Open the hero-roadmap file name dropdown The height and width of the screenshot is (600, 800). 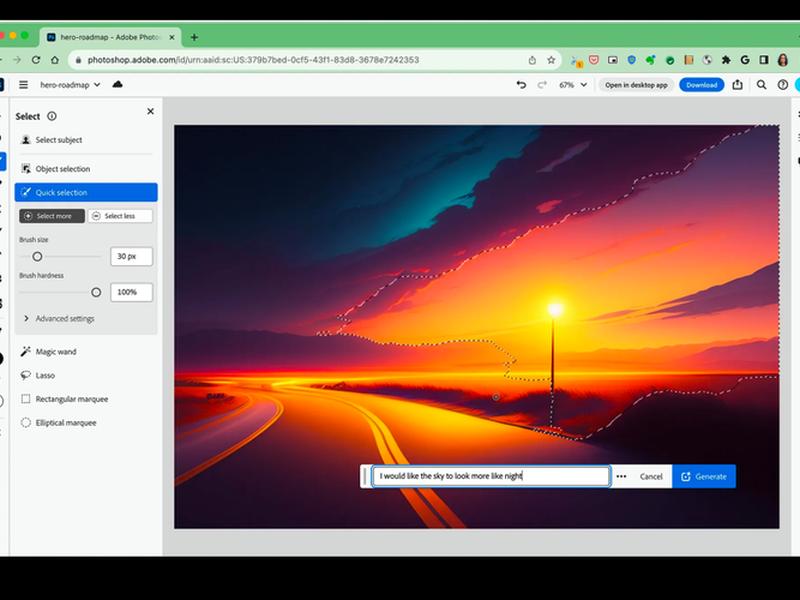click(x=70, y=85)
